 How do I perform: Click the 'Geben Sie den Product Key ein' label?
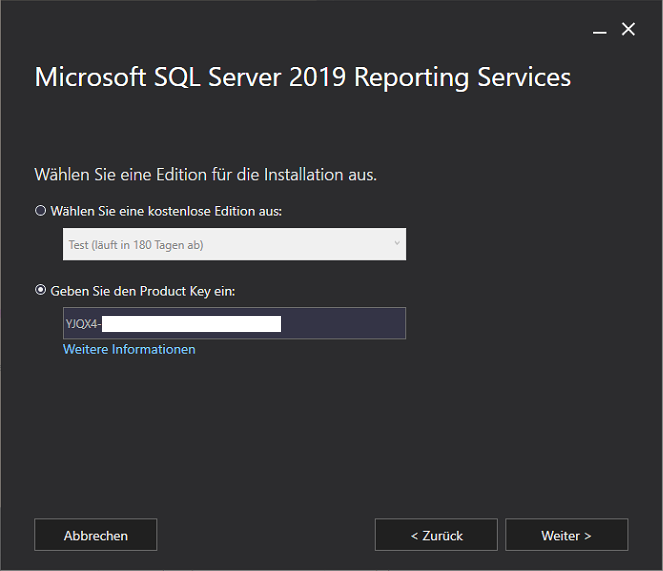click(149, 290)
